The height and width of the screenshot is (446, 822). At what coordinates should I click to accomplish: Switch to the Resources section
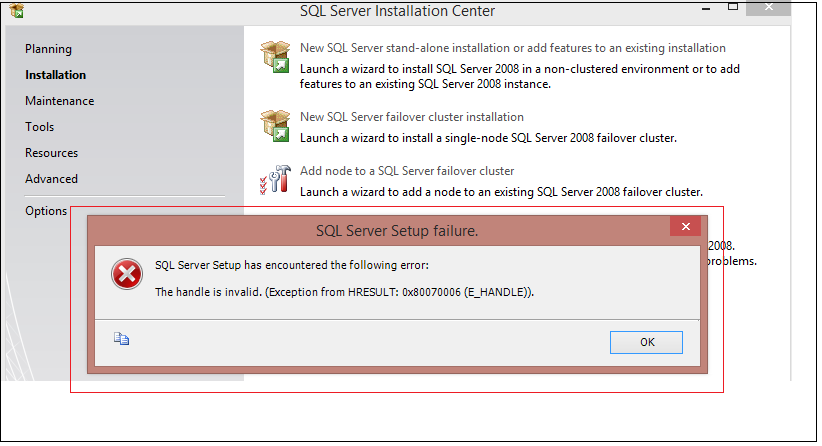[x=51, y=153]
